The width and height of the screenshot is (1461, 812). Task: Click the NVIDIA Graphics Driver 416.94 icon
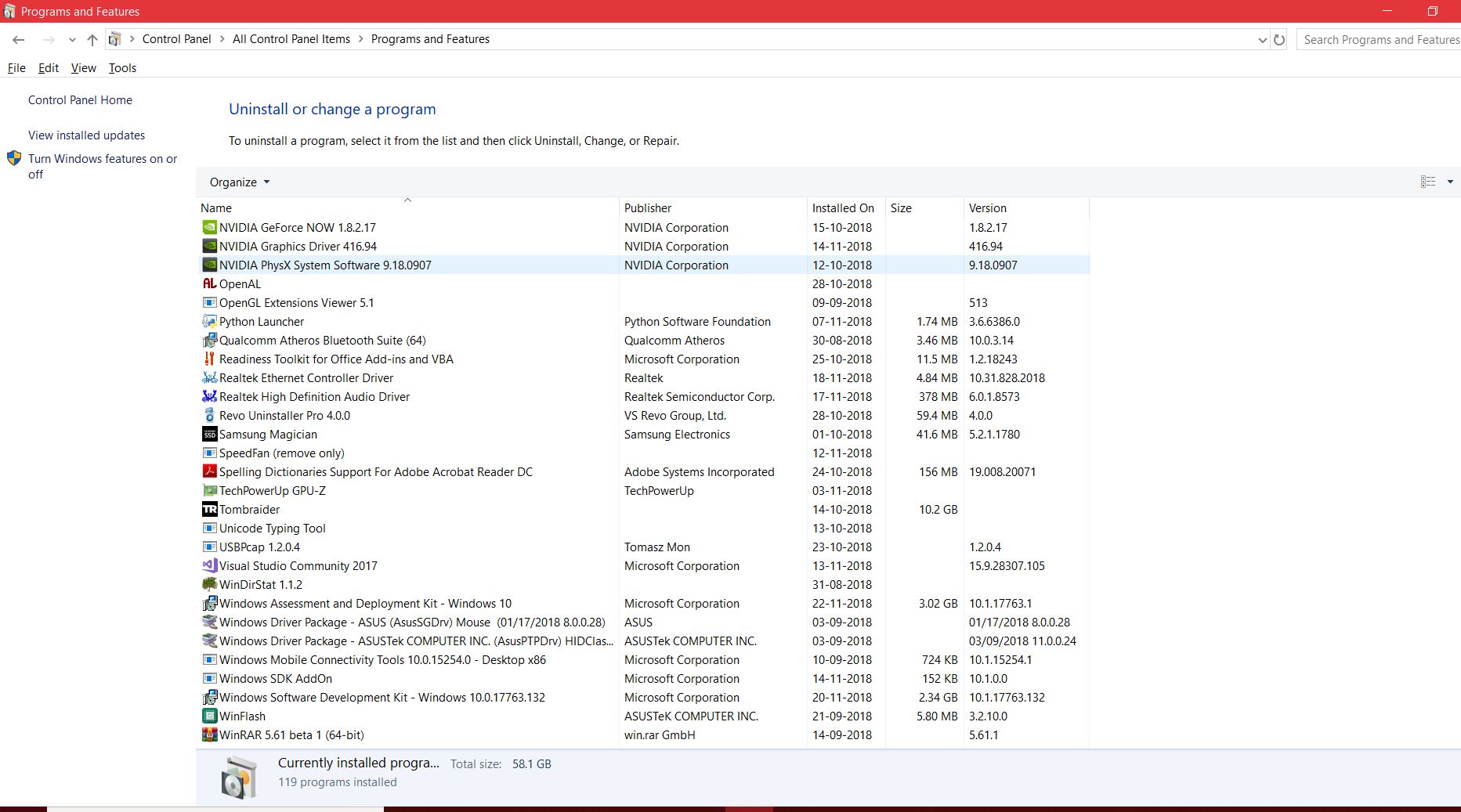click(209, 247)
